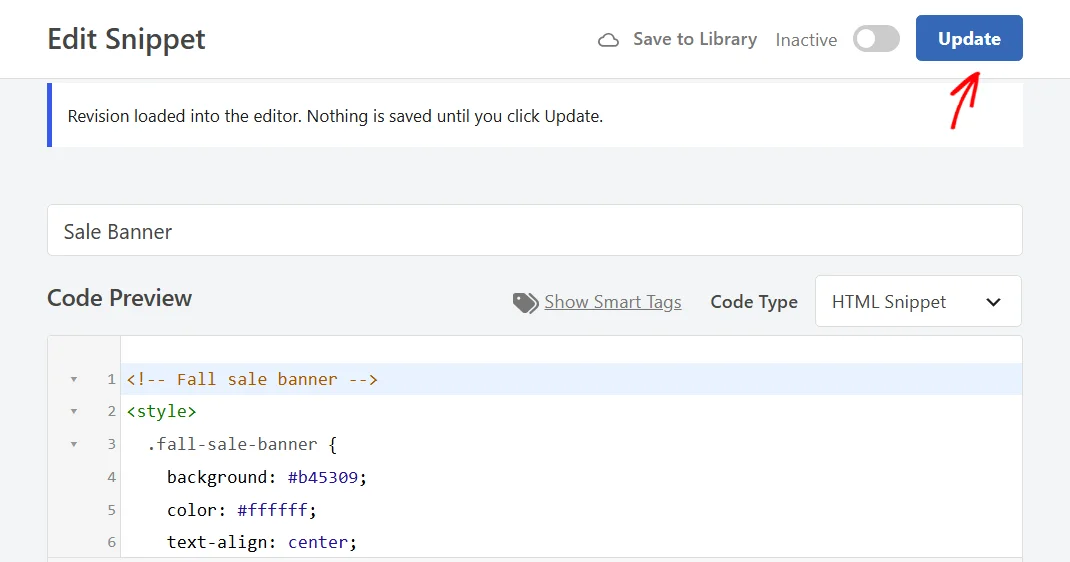Collapse code fold arrow on line 1

tap(74, 379)
